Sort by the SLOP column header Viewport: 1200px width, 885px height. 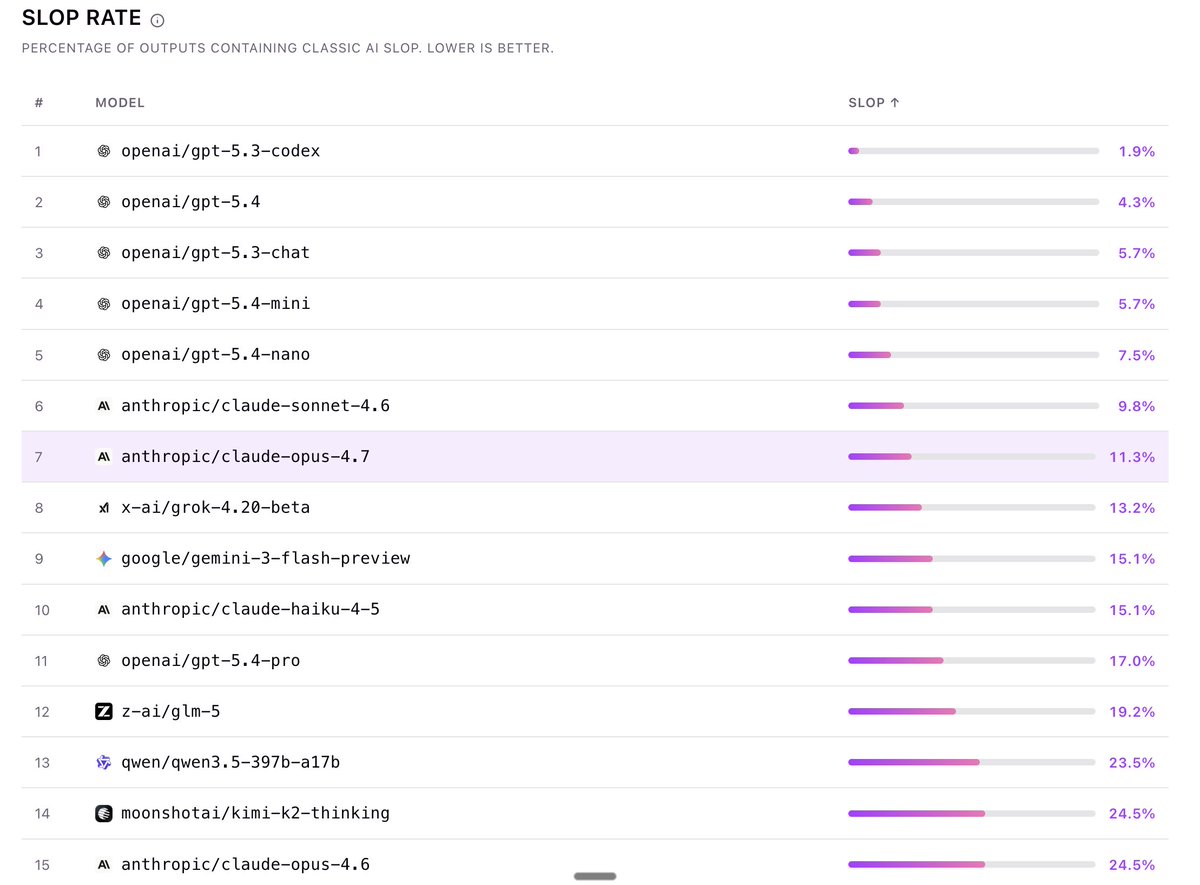click(x=874, y=102)
